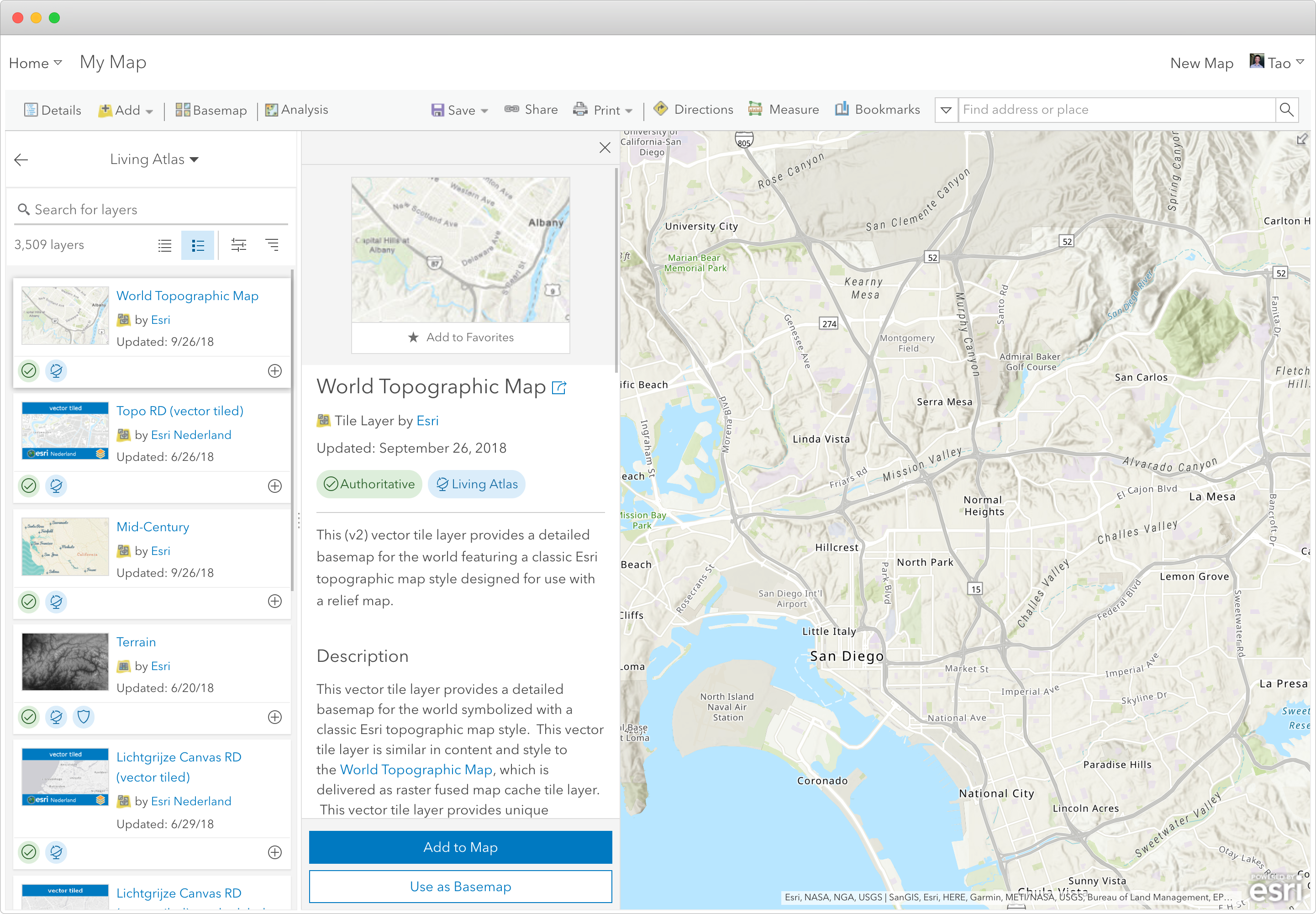
Task: Open the Add layers menu
Action: pyautogui.click(x=126, y=110)
